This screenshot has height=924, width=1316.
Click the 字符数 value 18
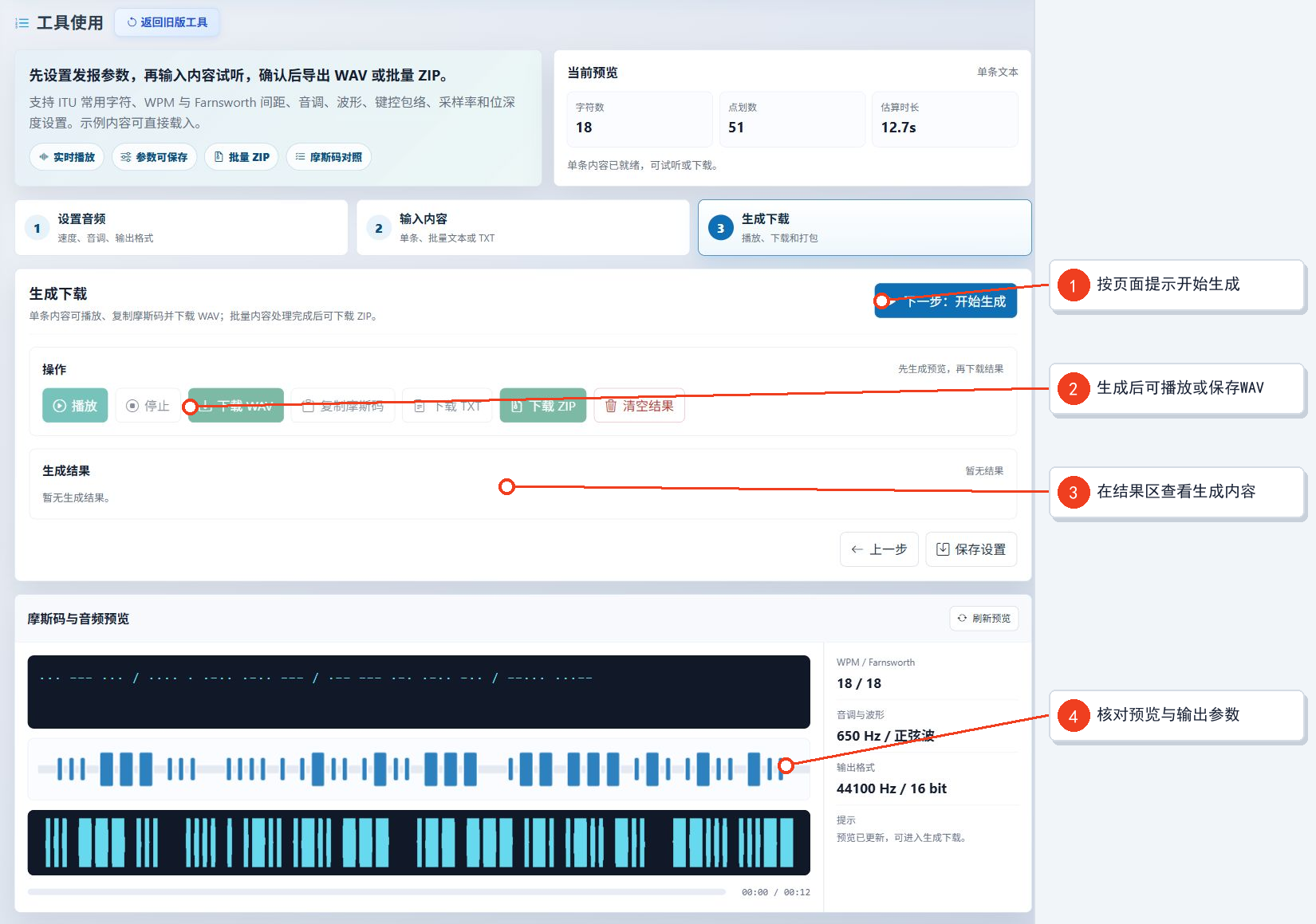[584, 128]
